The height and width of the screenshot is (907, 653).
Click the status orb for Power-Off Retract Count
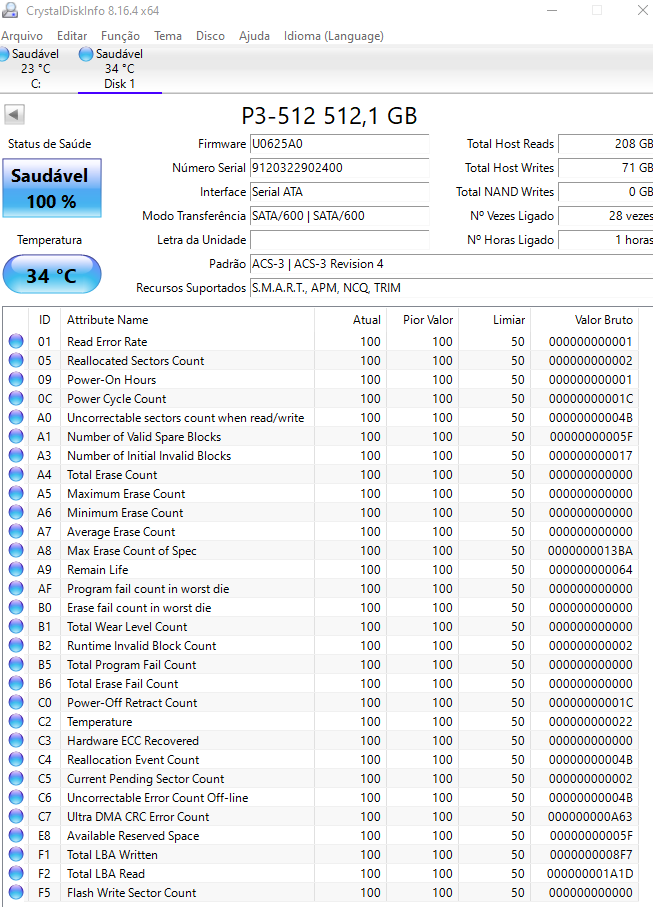[16, 702]
